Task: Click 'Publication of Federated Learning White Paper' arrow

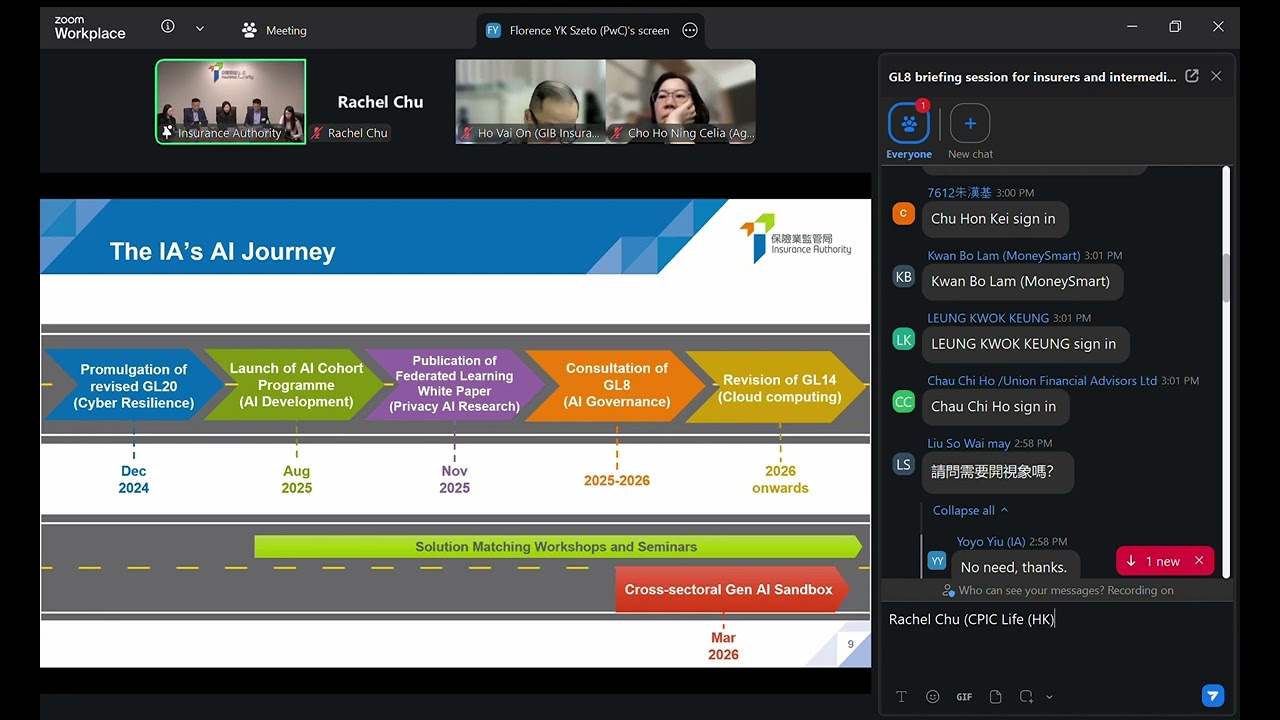Action: (x=455, y=385)
